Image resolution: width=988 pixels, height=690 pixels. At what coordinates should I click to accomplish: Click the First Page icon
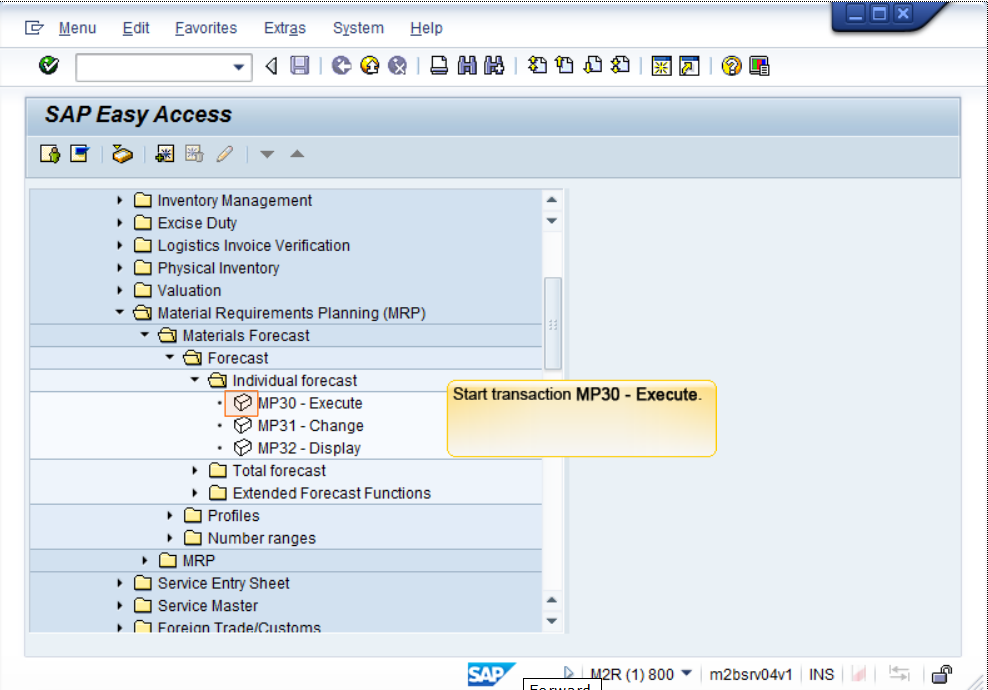pyautogui.click(x=537, y=66)
